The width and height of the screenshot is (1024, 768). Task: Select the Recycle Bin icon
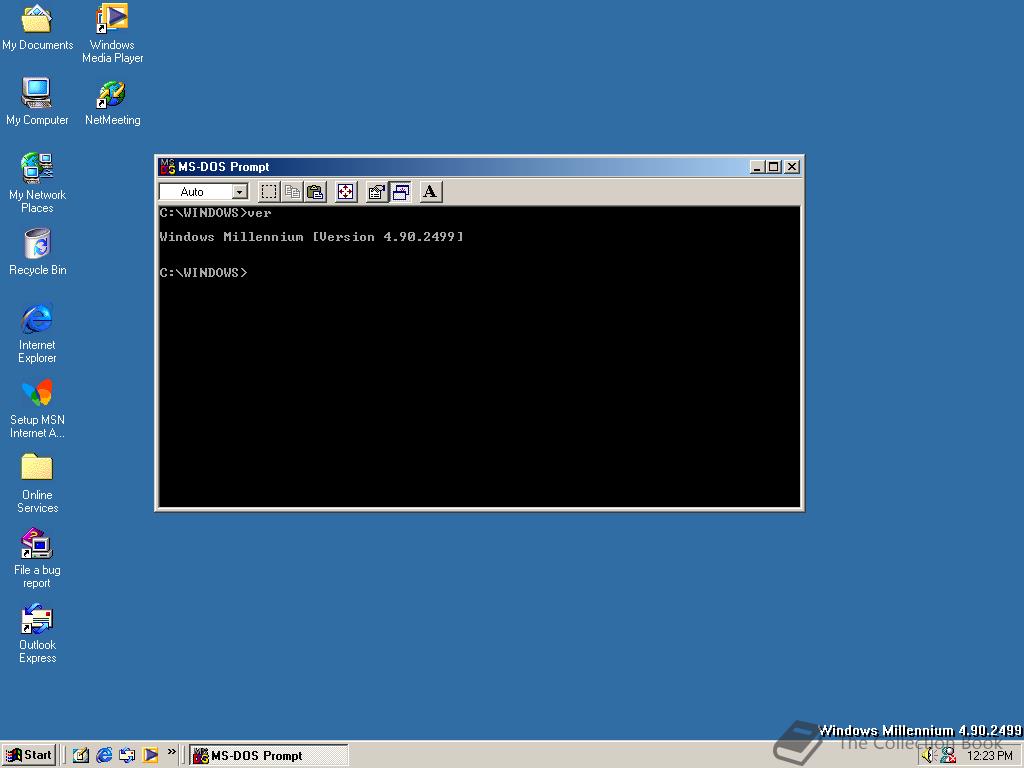click(37, 252)
